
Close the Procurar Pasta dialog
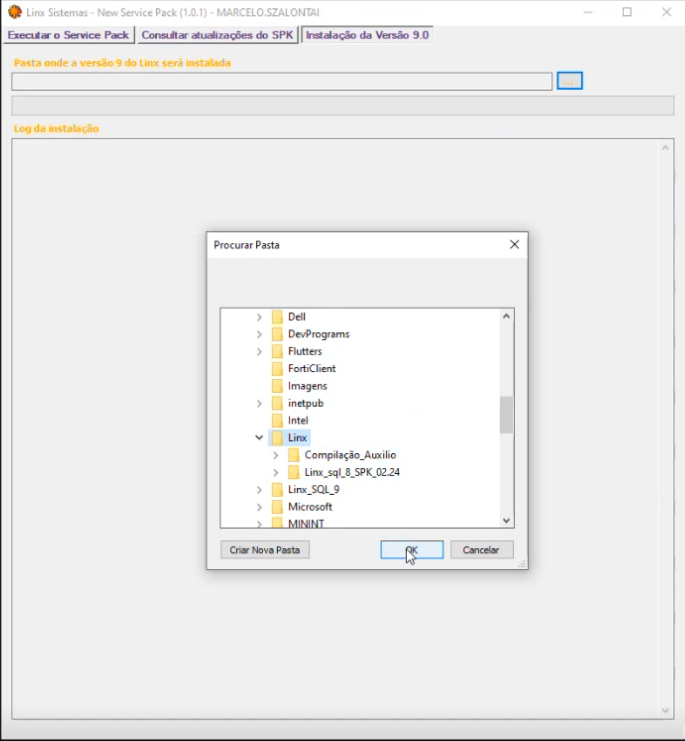[514, 244]
